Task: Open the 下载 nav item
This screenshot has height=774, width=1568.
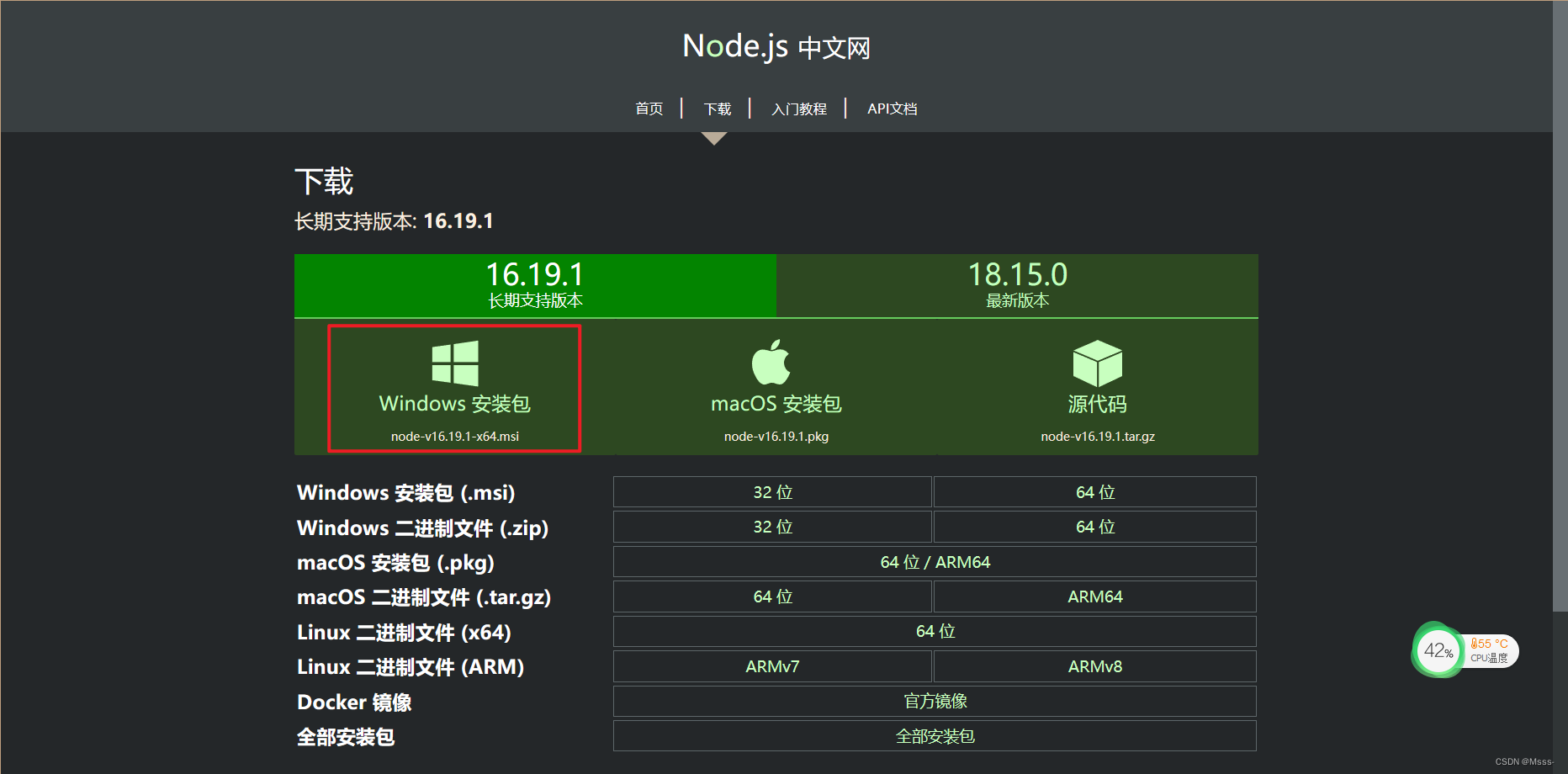Action: tap(718, 109)
